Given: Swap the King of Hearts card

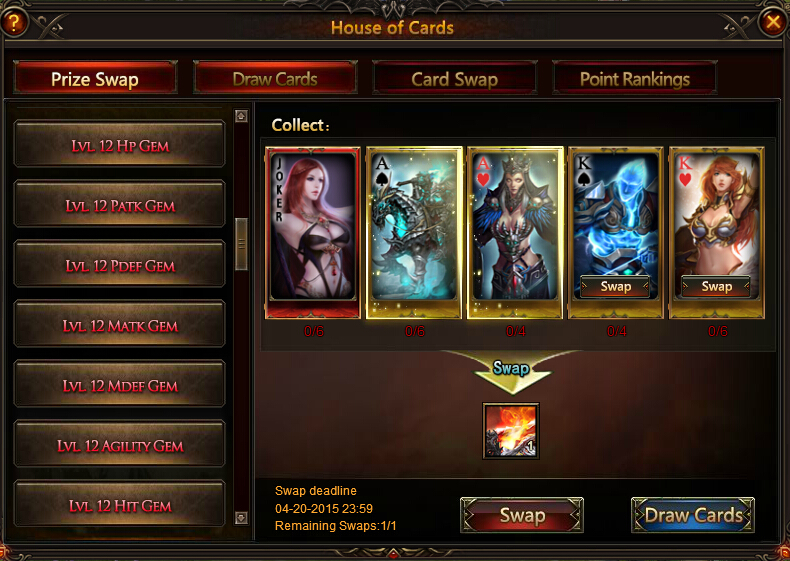Looking at the screenshot, I should [716, 286].
